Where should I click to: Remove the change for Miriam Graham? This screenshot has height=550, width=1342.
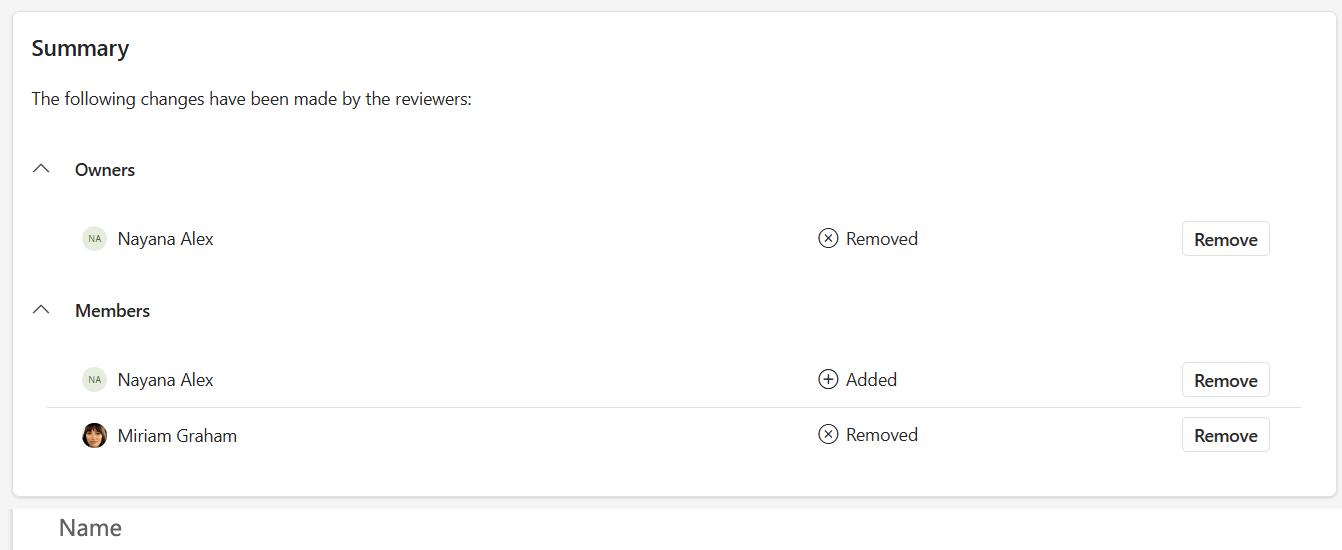[1226, 435]
